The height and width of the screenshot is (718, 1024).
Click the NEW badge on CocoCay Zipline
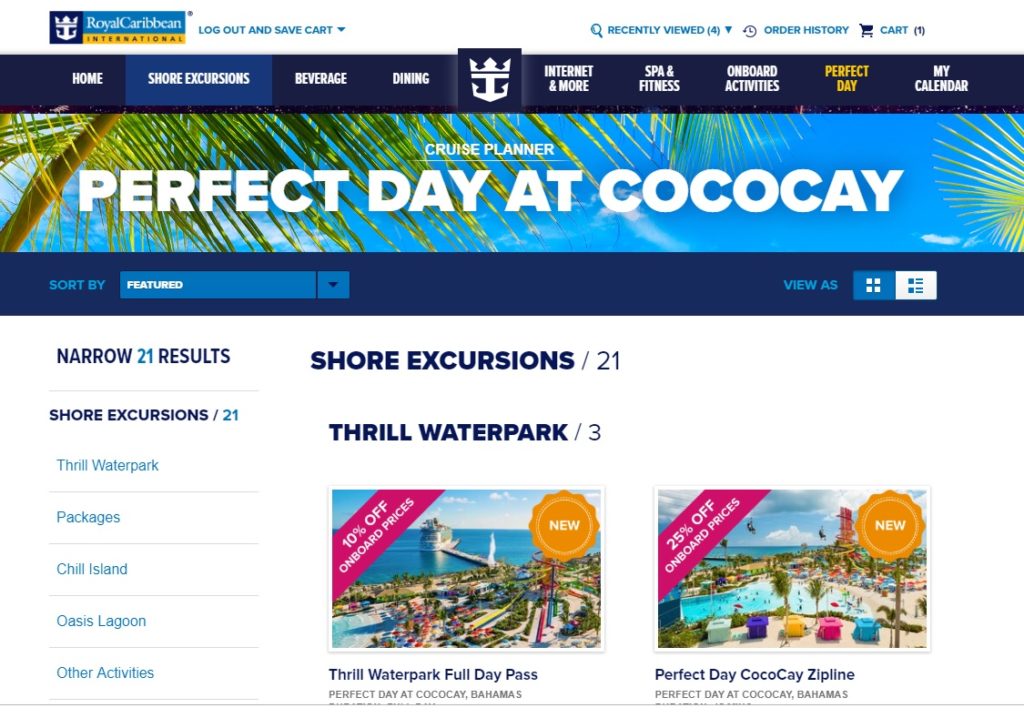tap(890, 525)
